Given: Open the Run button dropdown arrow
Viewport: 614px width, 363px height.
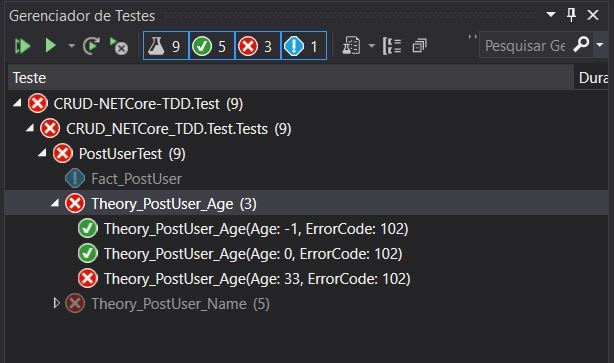Looking at the screenshot, I should tap(71, 46).
